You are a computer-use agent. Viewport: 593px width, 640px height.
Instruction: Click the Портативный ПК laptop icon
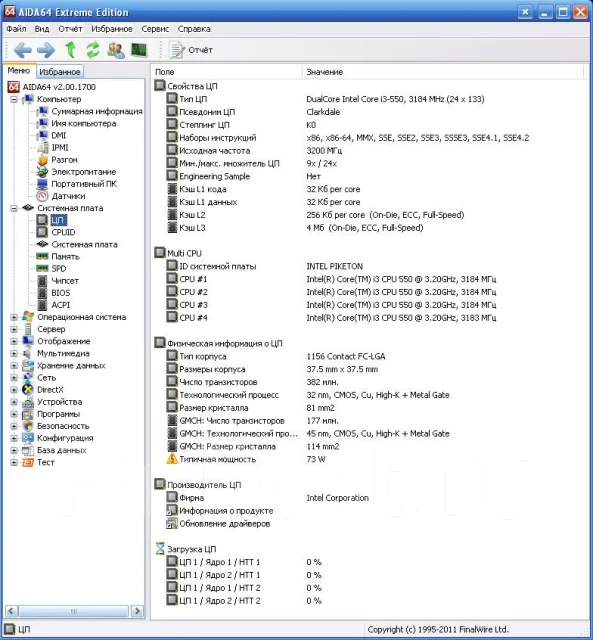42,184
